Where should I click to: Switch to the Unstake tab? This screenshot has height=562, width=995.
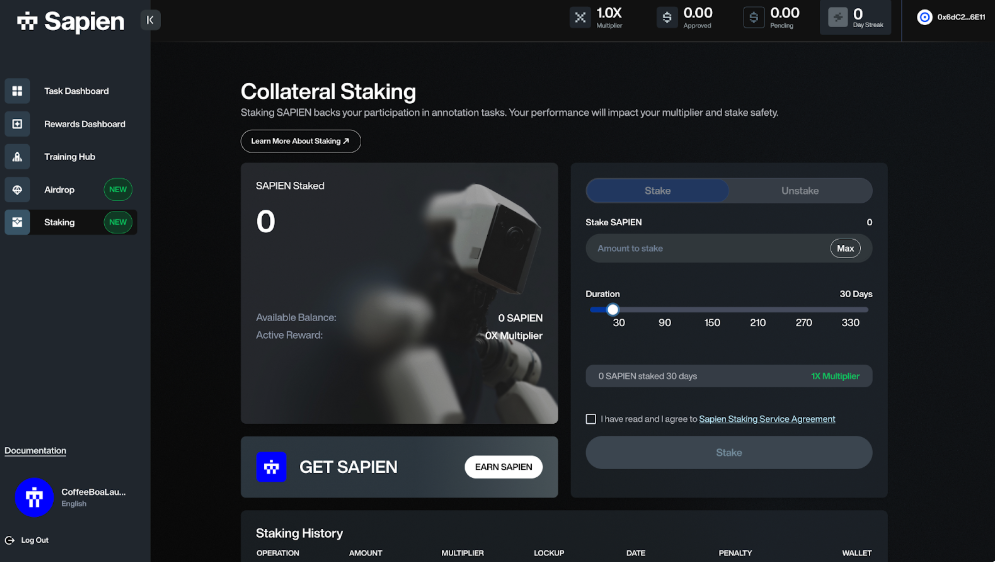pyautogui.click(x=799, y=191)
